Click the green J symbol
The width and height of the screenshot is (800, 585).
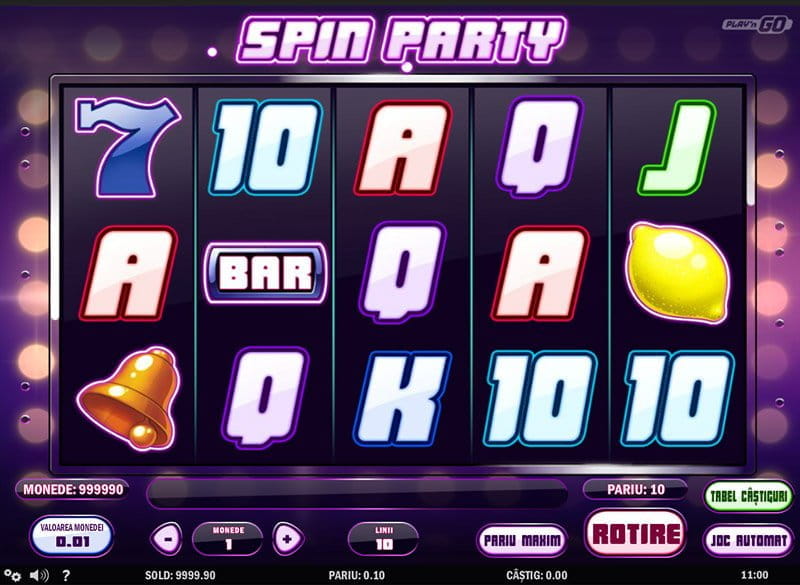click(x=677, y=148)
